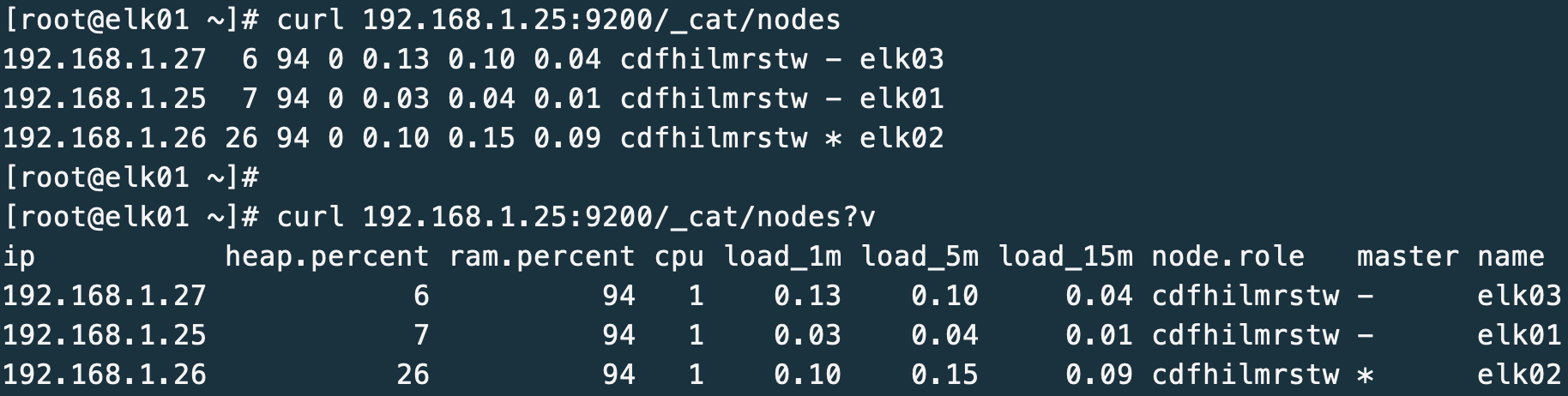
Task: Click the empty root@elk01 prompt line
Action: (130, 177)
